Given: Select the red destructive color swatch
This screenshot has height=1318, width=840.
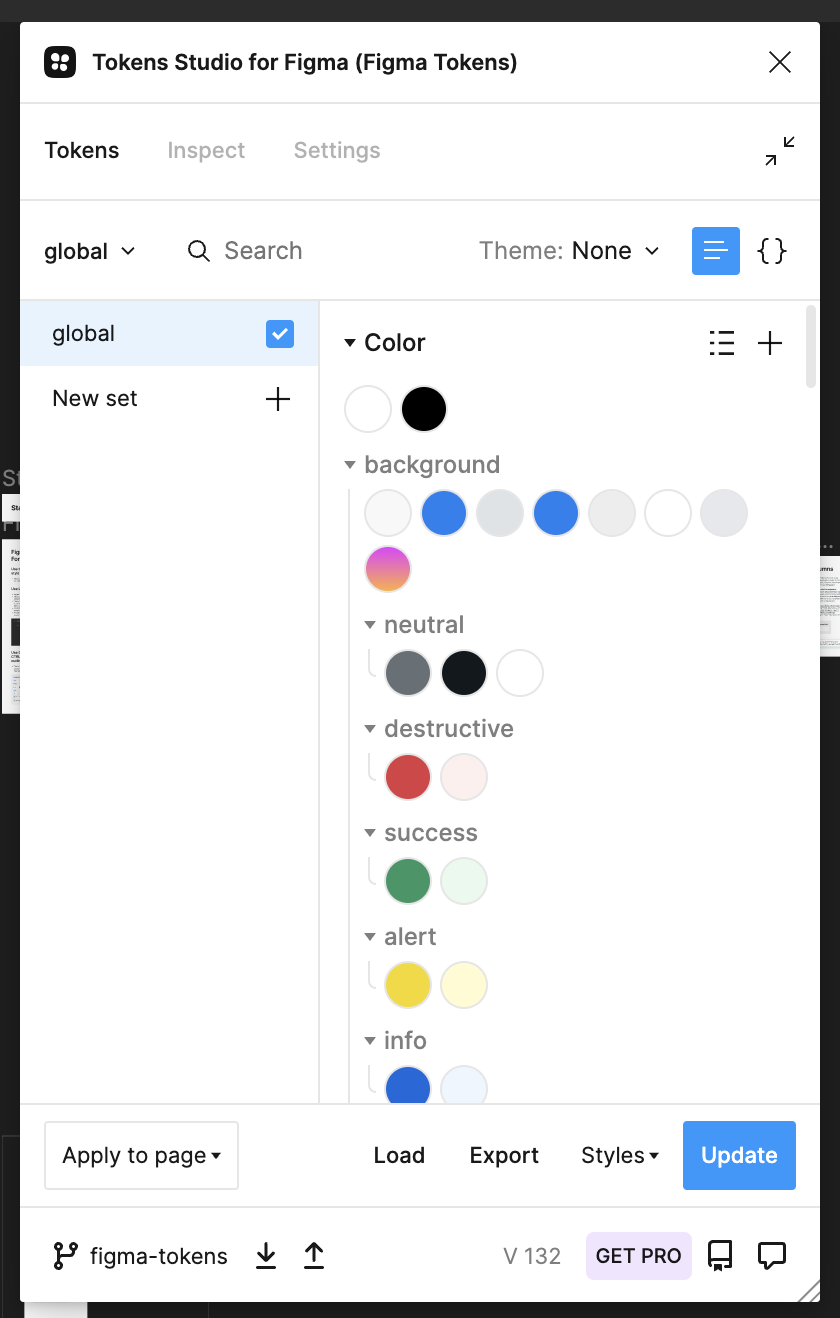Looking at the screenshot, I should tap(408, 777).
